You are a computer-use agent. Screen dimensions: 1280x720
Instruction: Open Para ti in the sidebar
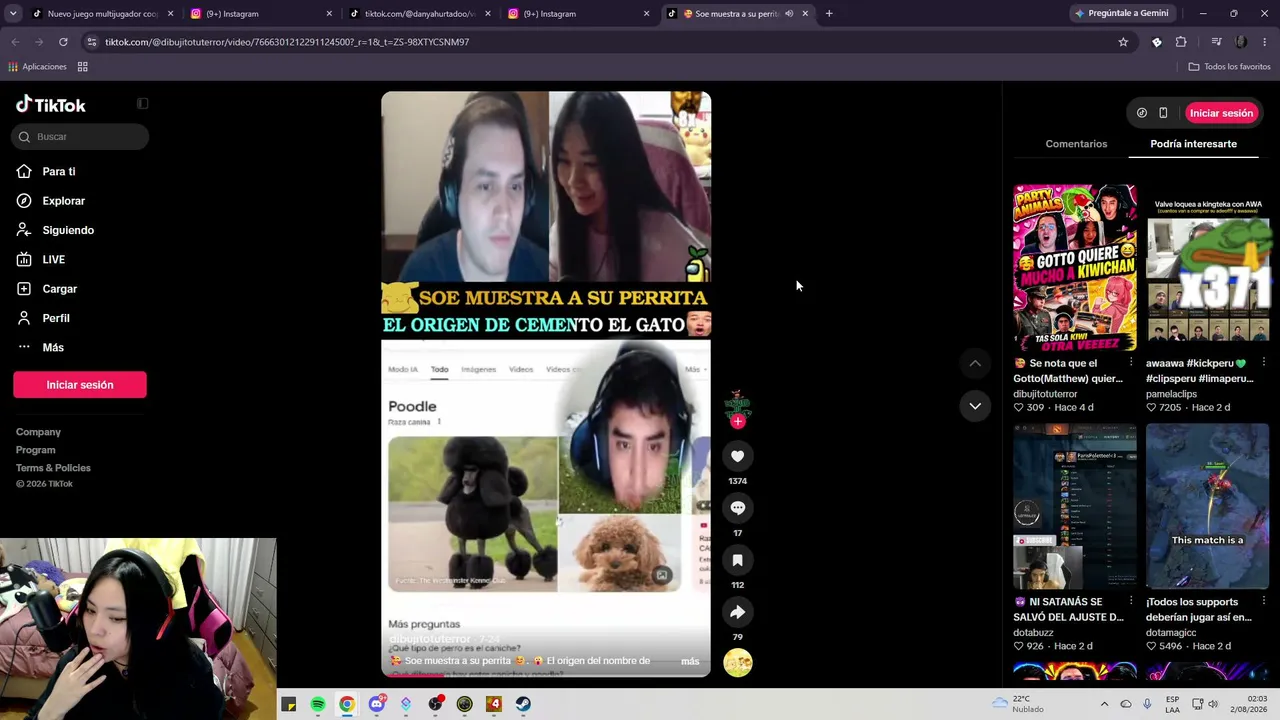point(59,172)
